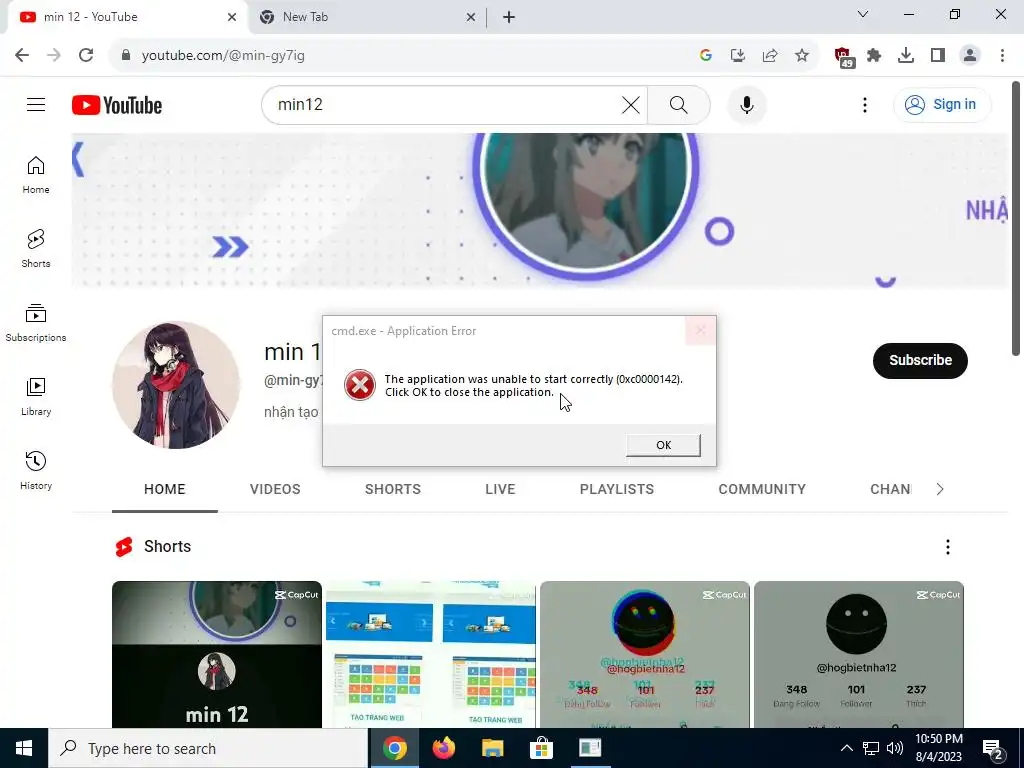The width and height of the screenshot is (1024, 768).
Task: Close the min 12 - YouTube tab
Action: [x=232, y=17]
